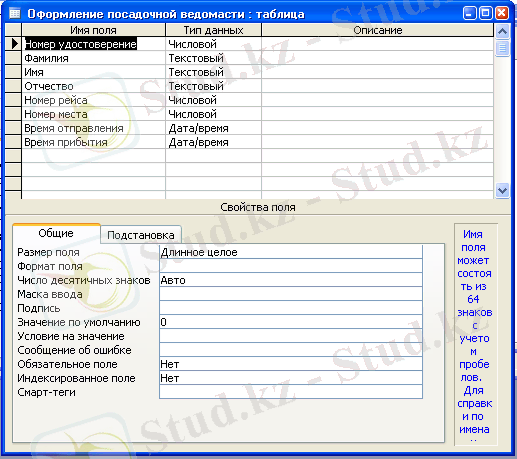517x459 pixels.
Task: Click the description cell of Фамилия row
Action: [378, 58]
